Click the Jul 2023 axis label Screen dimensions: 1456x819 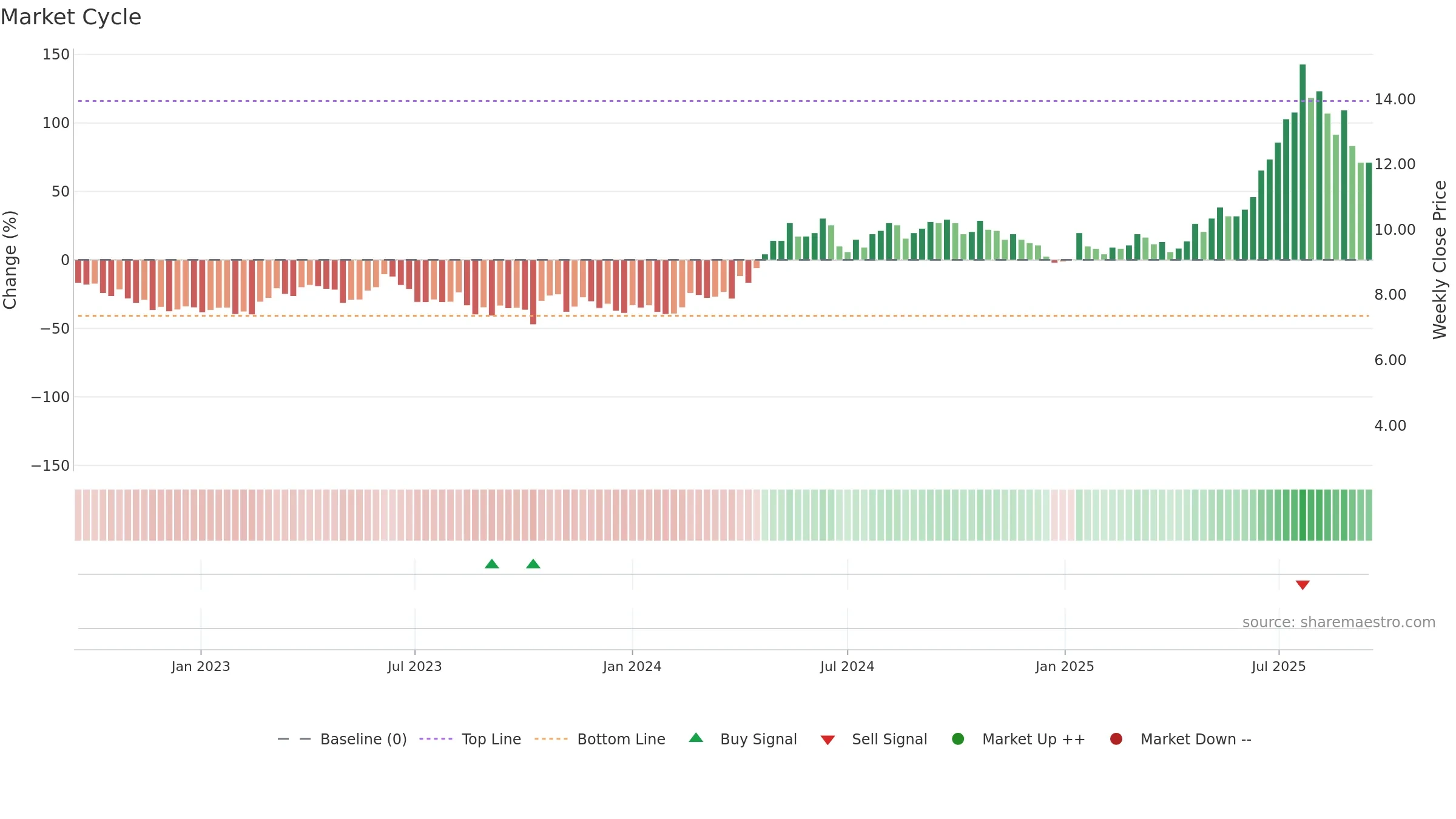415,667
